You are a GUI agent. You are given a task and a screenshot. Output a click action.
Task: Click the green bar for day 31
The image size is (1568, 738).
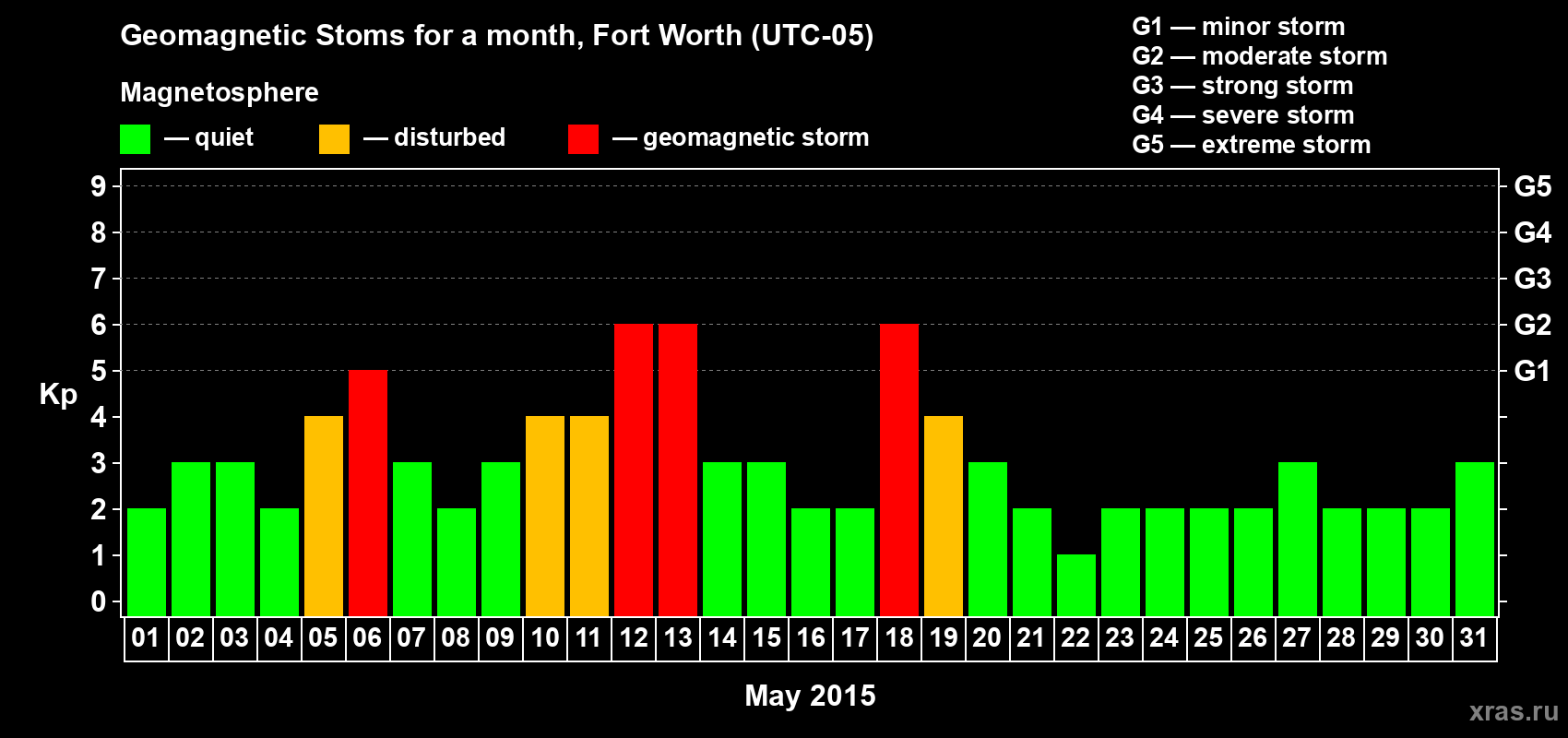click(1475, 540)
